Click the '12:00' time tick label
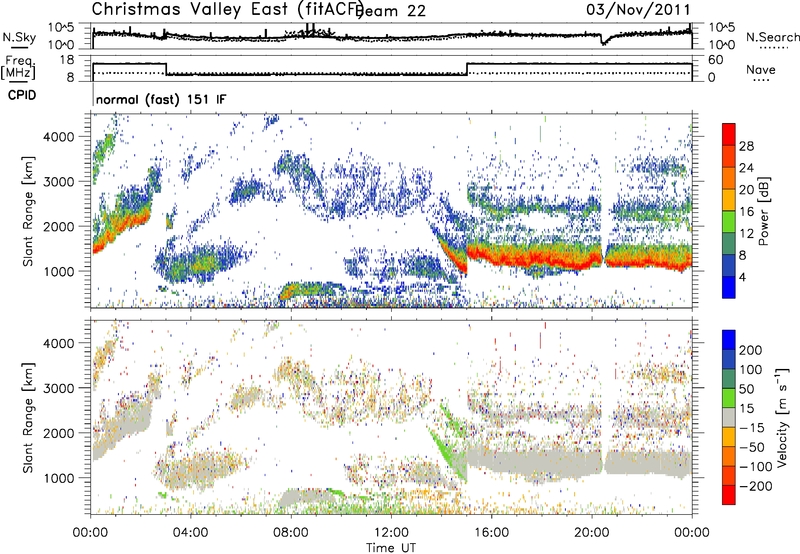800x554 pixels. 391,533
